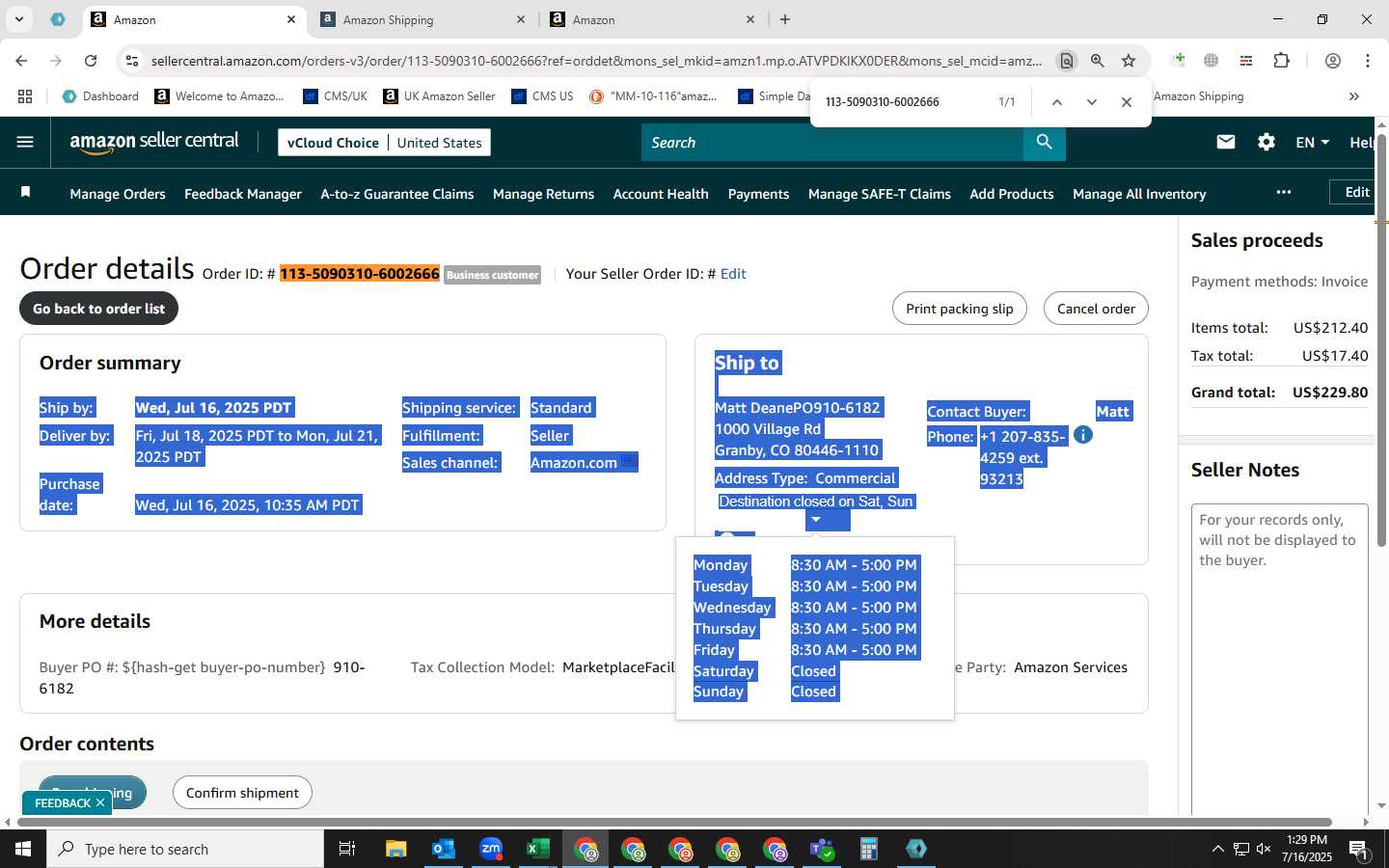Open vCloud Choice United States marketplace switcher
The width and height of the screenshot is (1389, 868).
384,142
